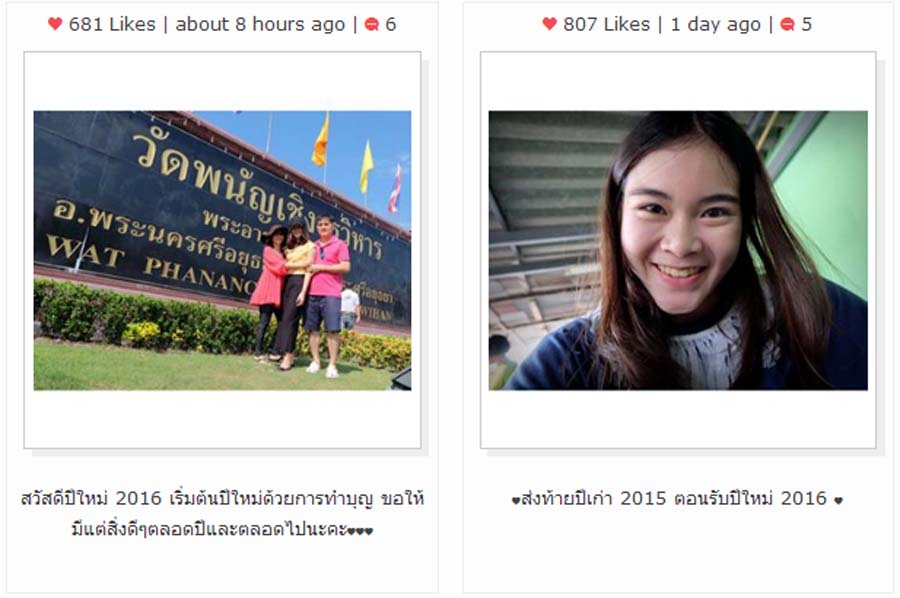Click the comment count number 6
The height and width of the screenshot is (598, 900).
pos(391,24)
